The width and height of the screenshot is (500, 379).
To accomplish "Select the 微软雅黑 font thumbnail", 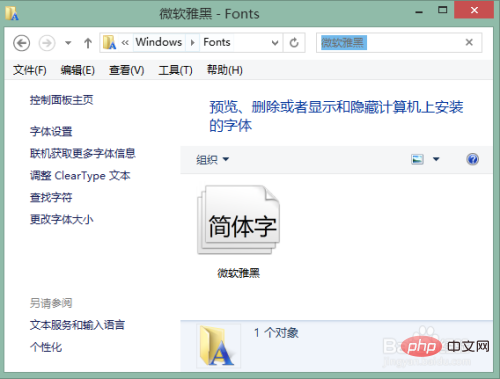I will coord(239,220).
